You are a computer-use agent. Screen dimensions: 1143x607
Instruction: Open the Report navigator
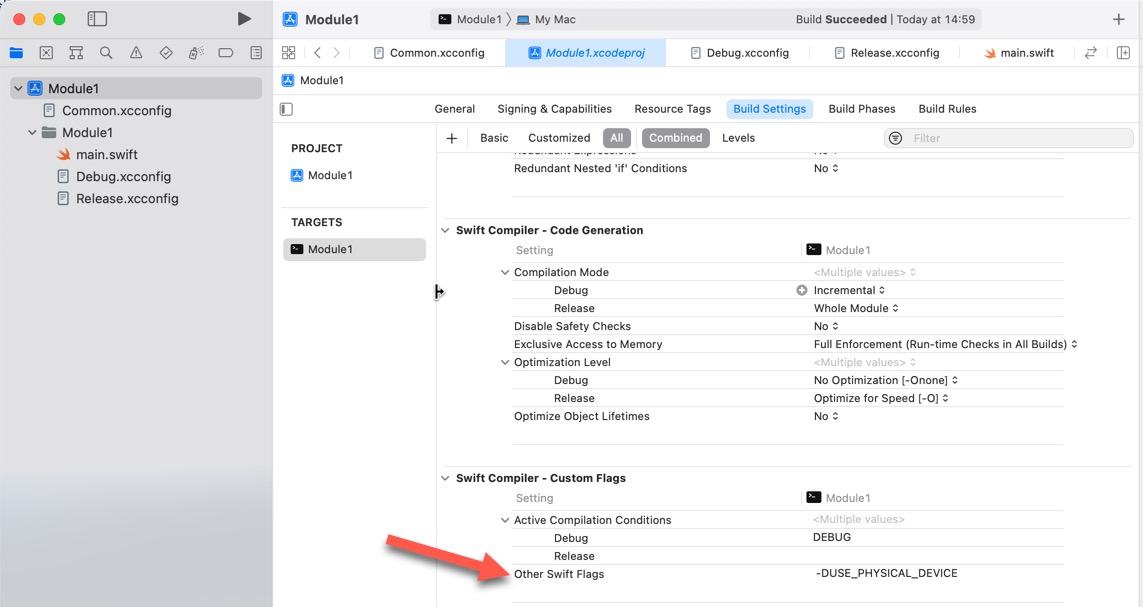tap(256, 52)
